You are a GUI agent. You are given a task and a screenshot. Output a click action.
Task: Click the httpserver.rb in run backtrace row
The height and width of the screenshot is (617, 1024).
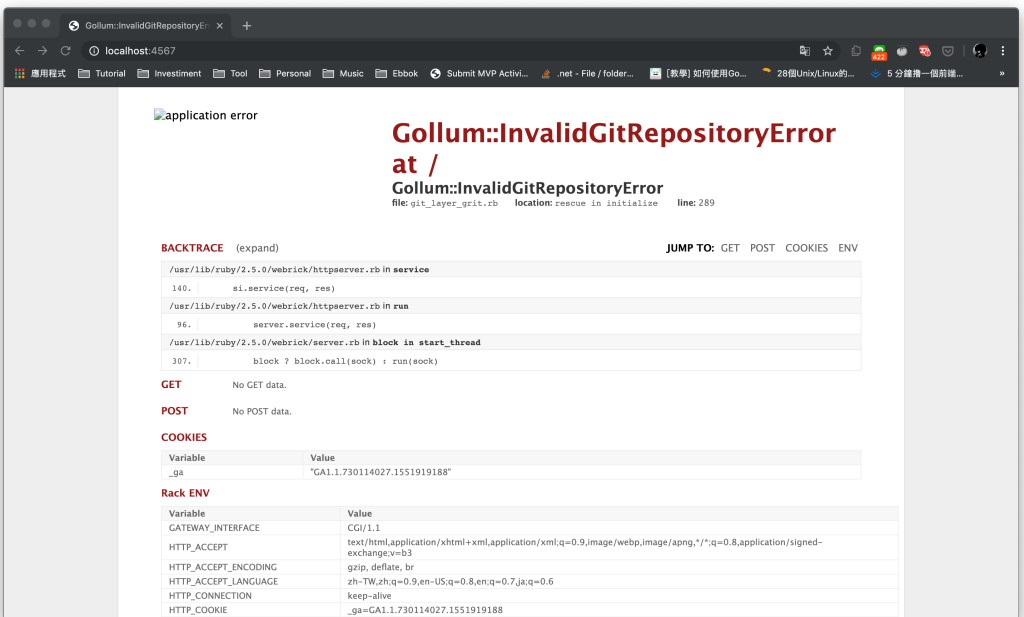(x=511, y=306)
